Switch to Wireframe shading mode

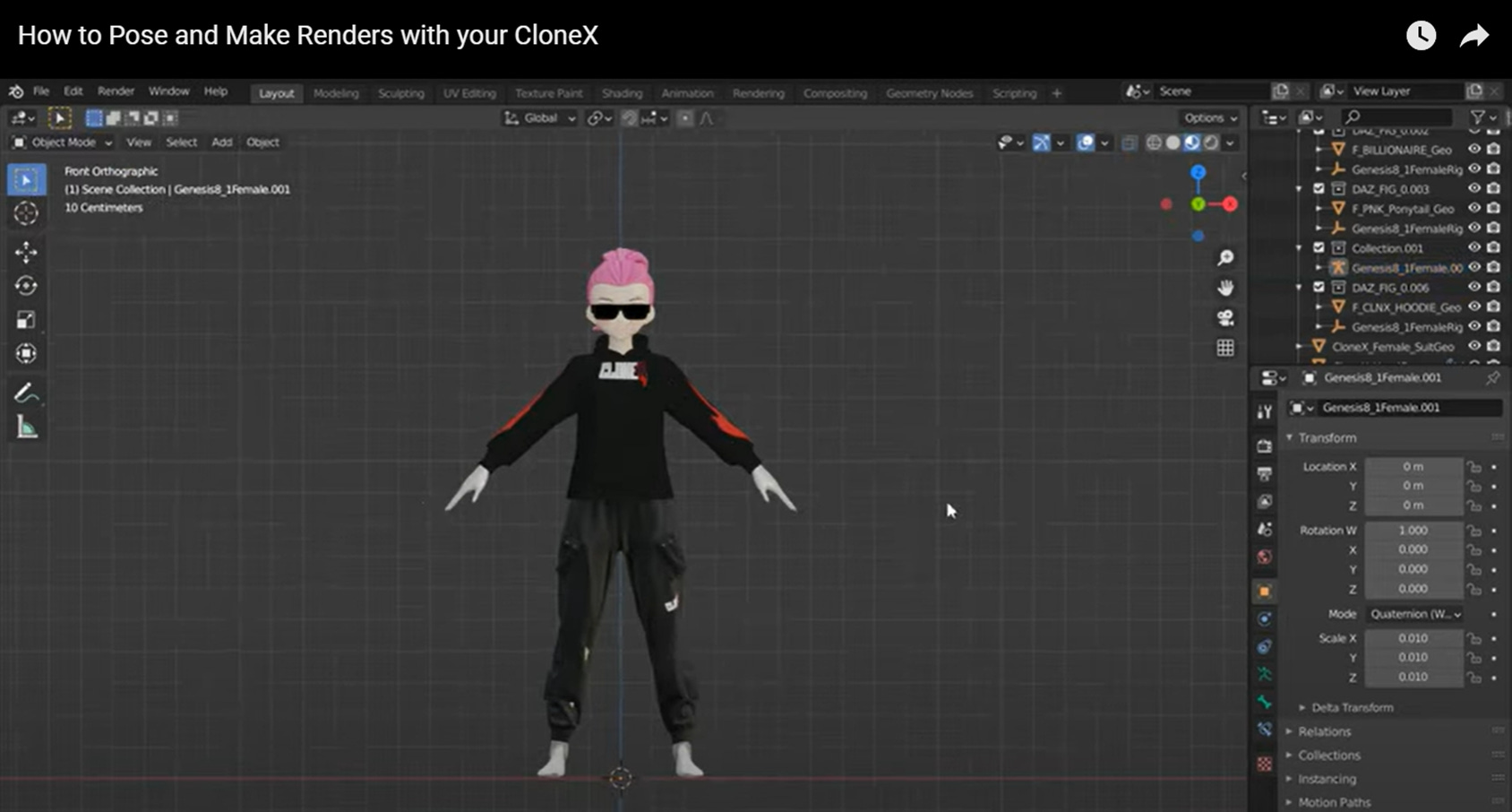pyautogui.click(x=1154, y=143)
